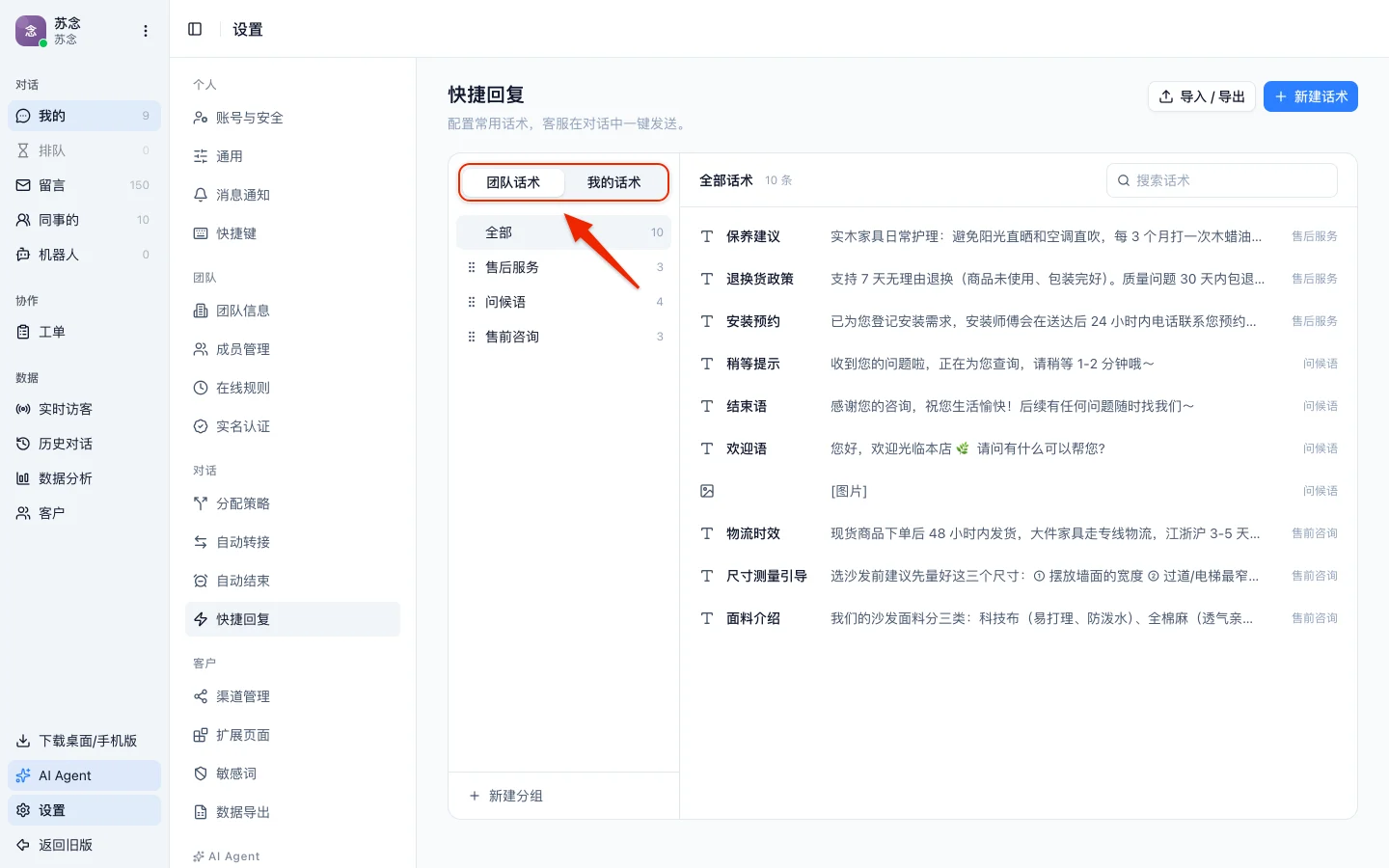The height and width of the screenshot is (868, 1389).
Task: Click 下载桌面/手机版 link
Action: point(84,741)
